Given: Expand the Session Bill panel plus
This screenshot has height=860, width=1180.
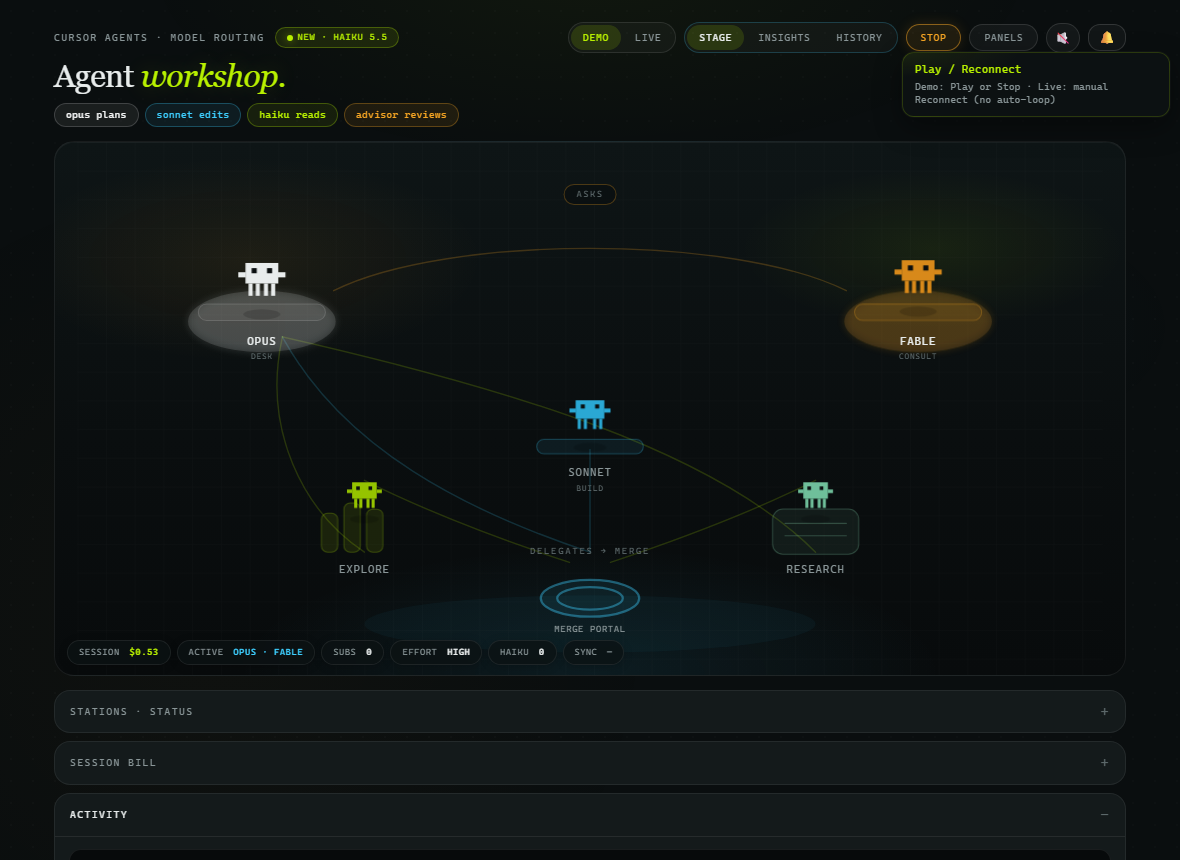Looking at the screenshot, I should [x=1104, y=763].
